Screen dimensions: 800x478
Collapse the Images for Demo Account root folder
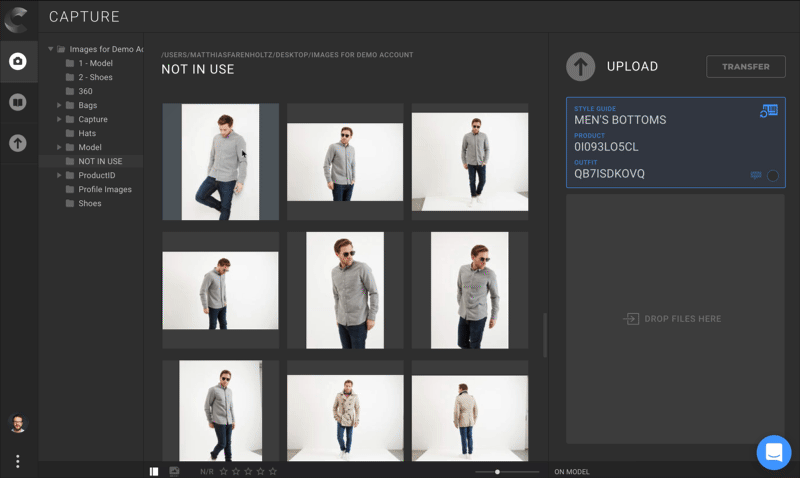[x=51, y=49]
